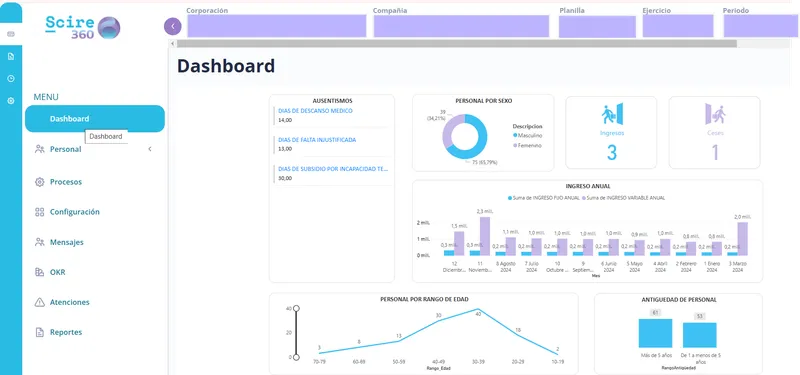This screenshot has width=800, height=375.
Task: Open the Periodo selector field
Action: (x=761, y=26)
